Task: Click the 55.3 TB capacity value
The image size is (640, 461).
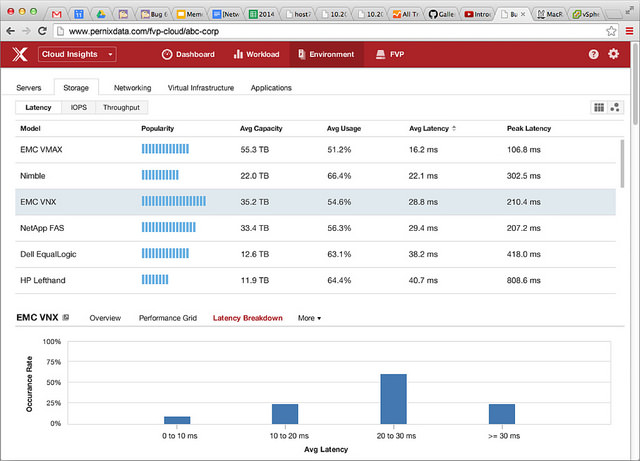Action: pos(255,150)
